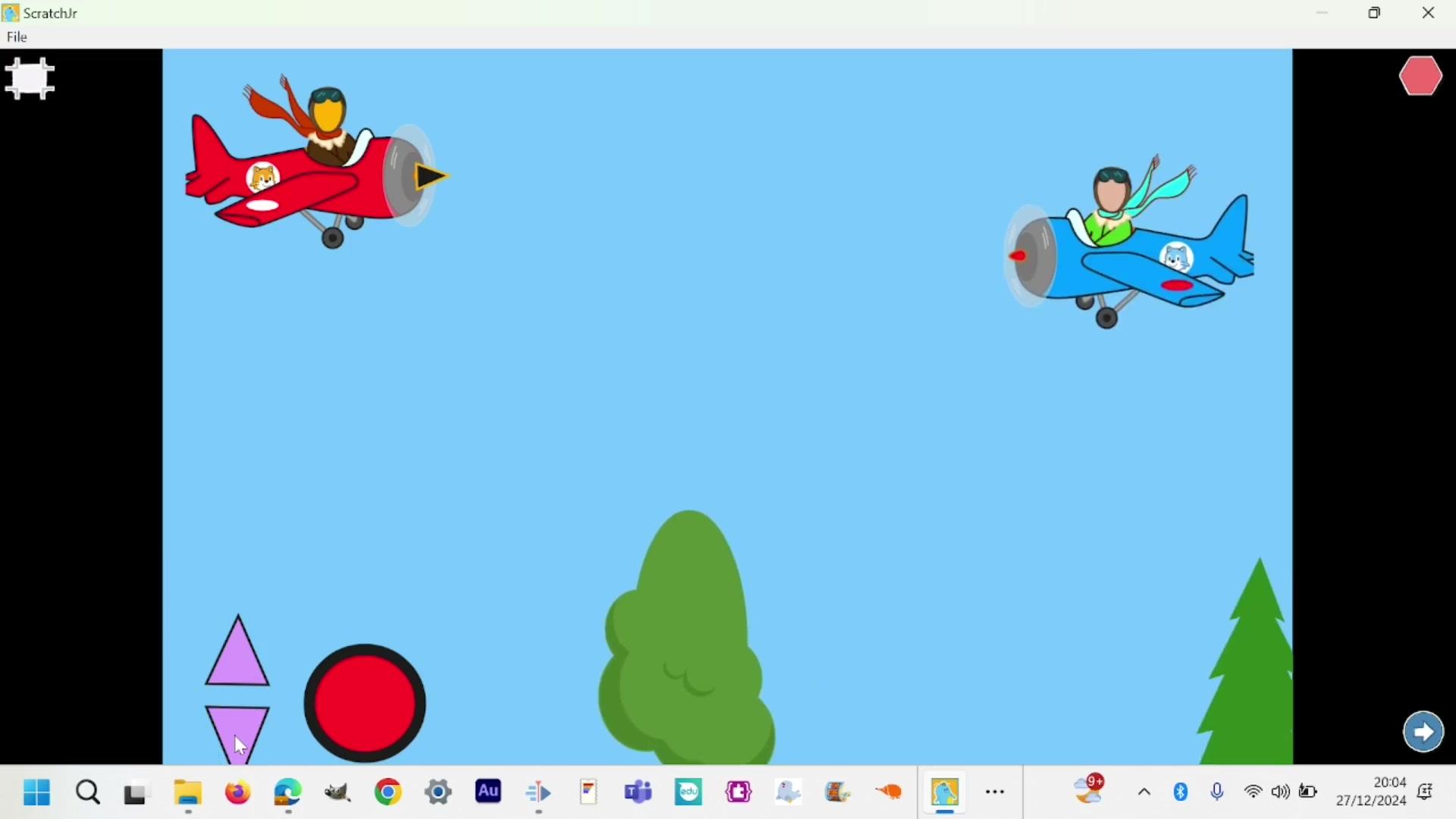Viewport: 1456px width, 819px height.
Task: Click the red stop hexagon
Action: (1420, 76)
